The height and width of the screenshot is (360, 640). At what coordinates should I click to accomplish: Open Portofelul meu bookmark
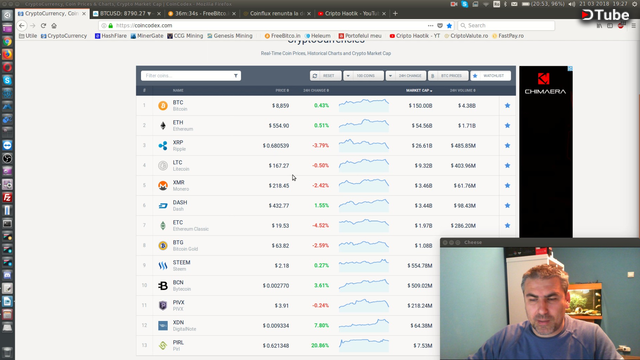(x=360, y=36)
